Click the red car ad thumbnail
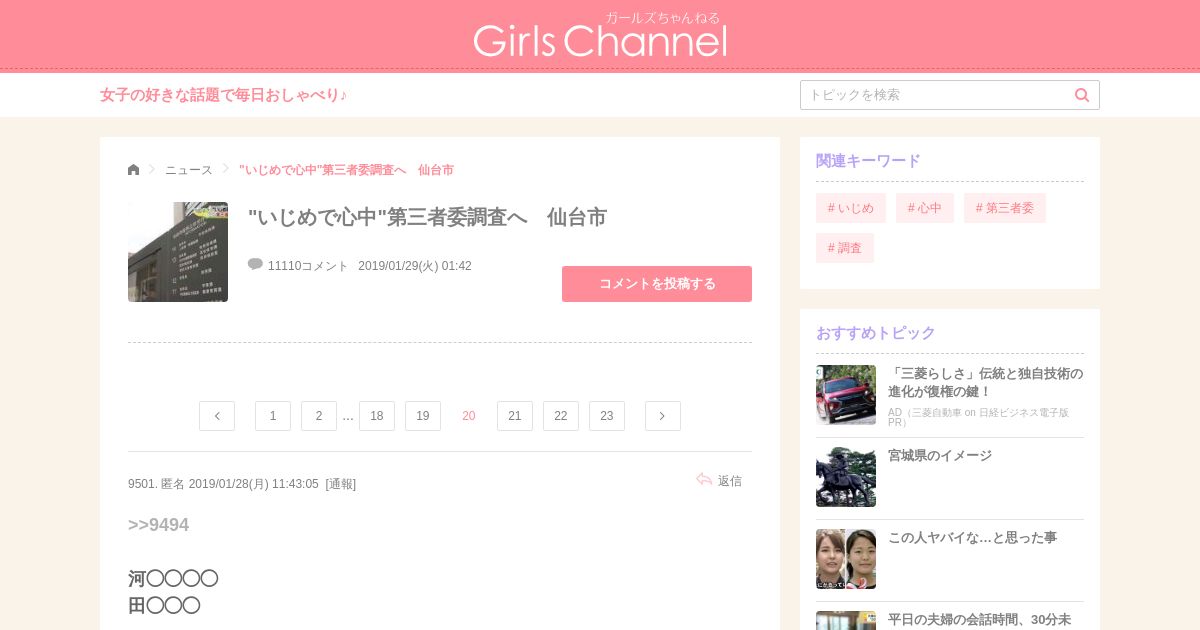Screen dimensions: 1200x630 (846, 395)
